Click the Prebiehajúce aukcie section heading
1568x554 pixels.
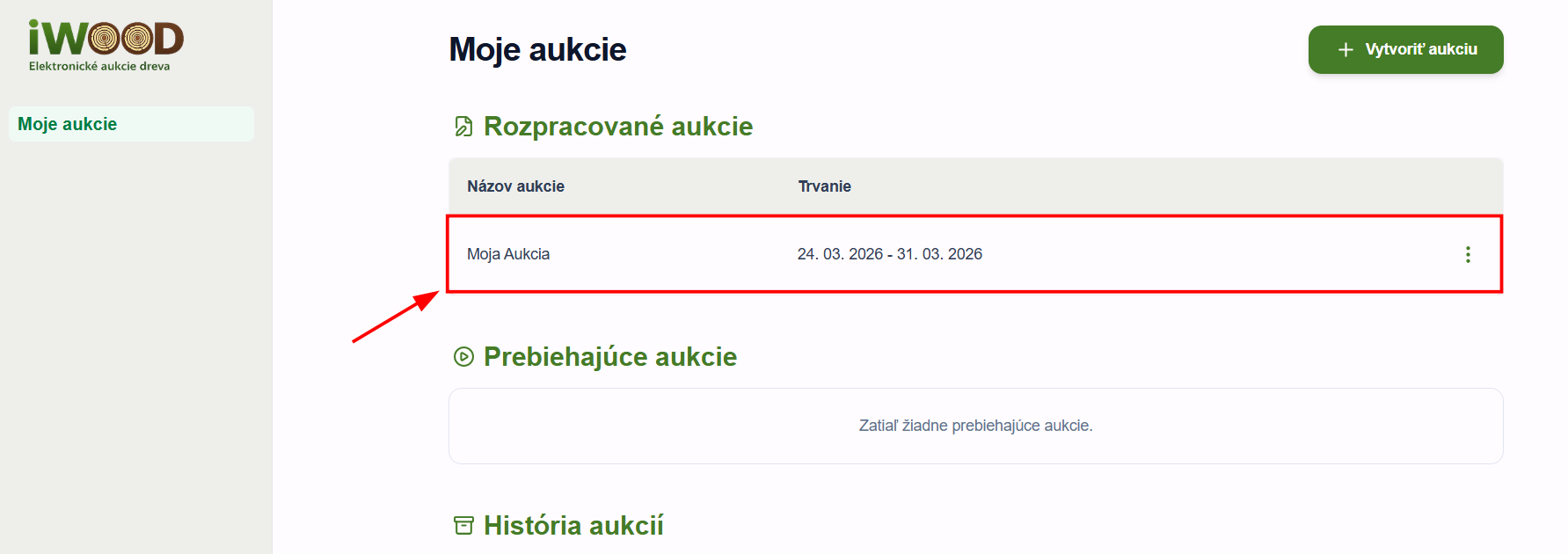point(609,356)
